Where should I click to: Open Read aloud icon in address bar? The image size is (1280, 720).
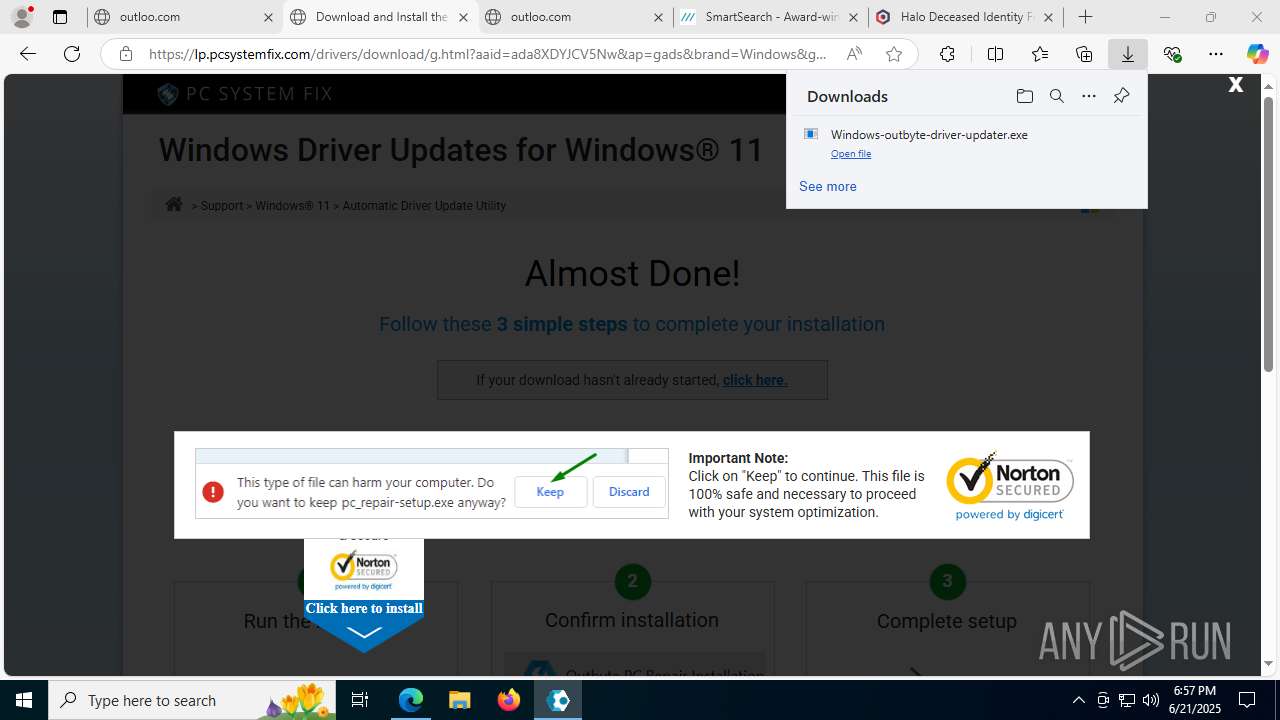click(x=854, y=54)
